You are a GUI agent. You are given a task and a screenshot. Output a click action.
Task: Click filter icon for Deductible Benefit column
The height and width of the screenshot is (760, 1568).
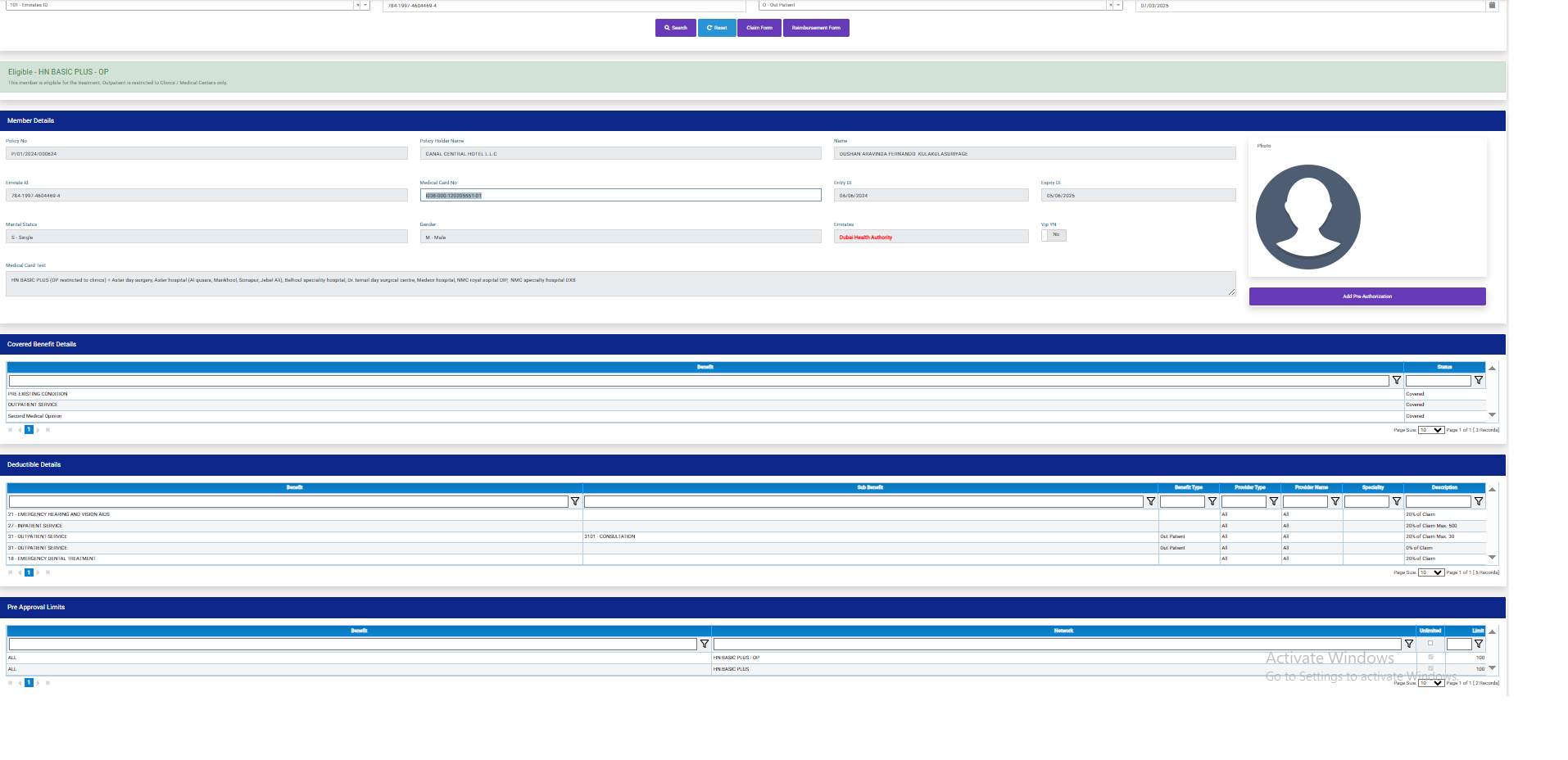click(x=575, y=501)
